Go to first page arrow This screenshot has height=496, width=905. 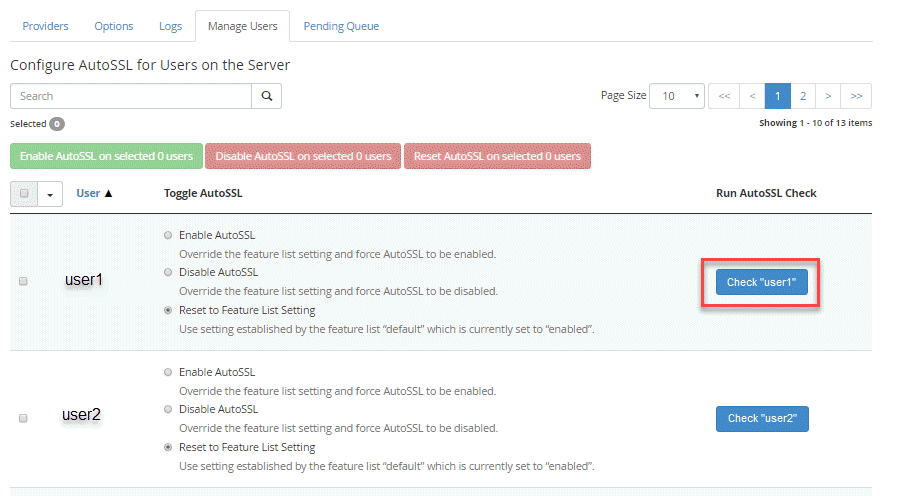point(724,96)
